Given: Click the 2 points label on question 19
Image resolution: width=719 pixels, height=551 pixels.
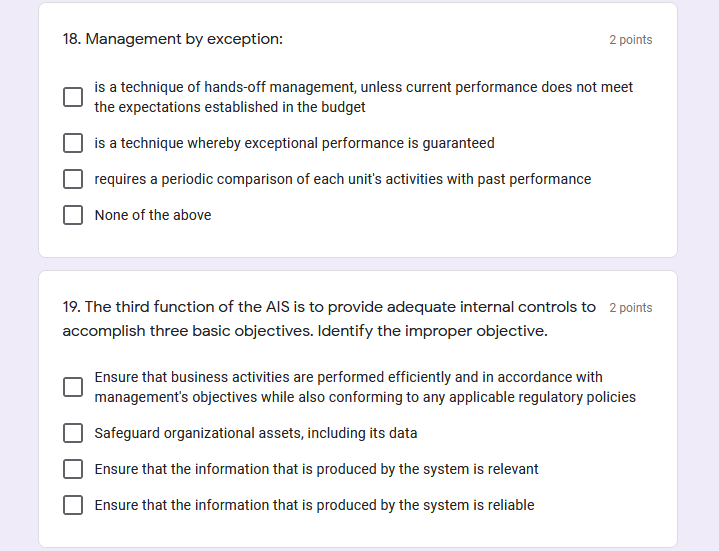Looking at the screenshot, I should pyautogui.click(x=630, y=308).
